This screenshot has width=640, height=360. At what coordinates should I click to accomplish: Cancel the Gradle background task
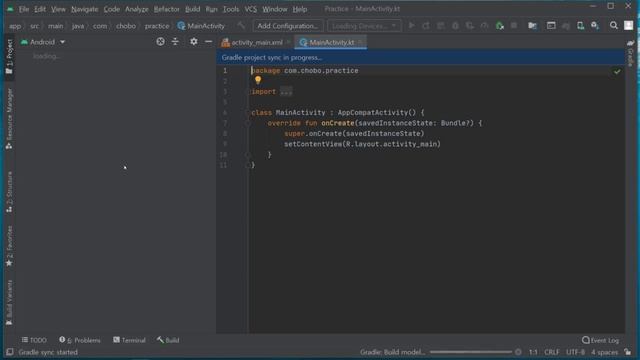click(518, 352)
